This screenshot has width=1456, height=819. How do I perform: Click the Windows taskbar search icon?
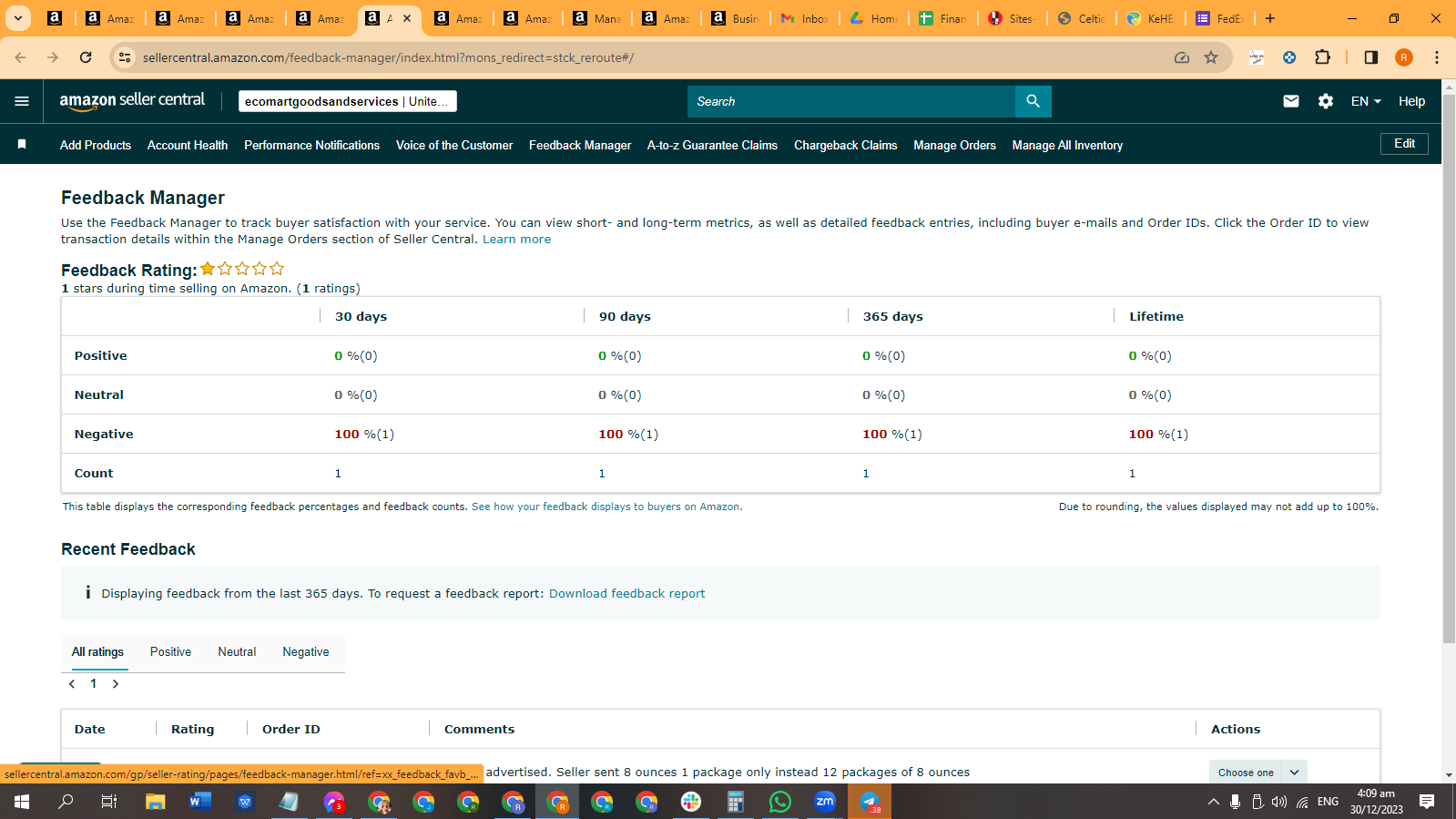pos(66,802)
